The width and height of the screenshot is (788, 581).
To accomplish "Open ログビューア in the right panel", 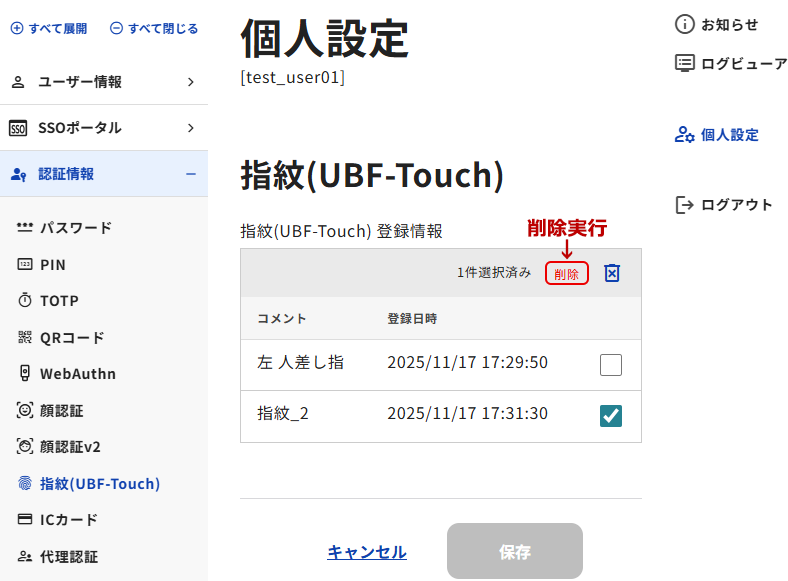I will pos(743,64).
